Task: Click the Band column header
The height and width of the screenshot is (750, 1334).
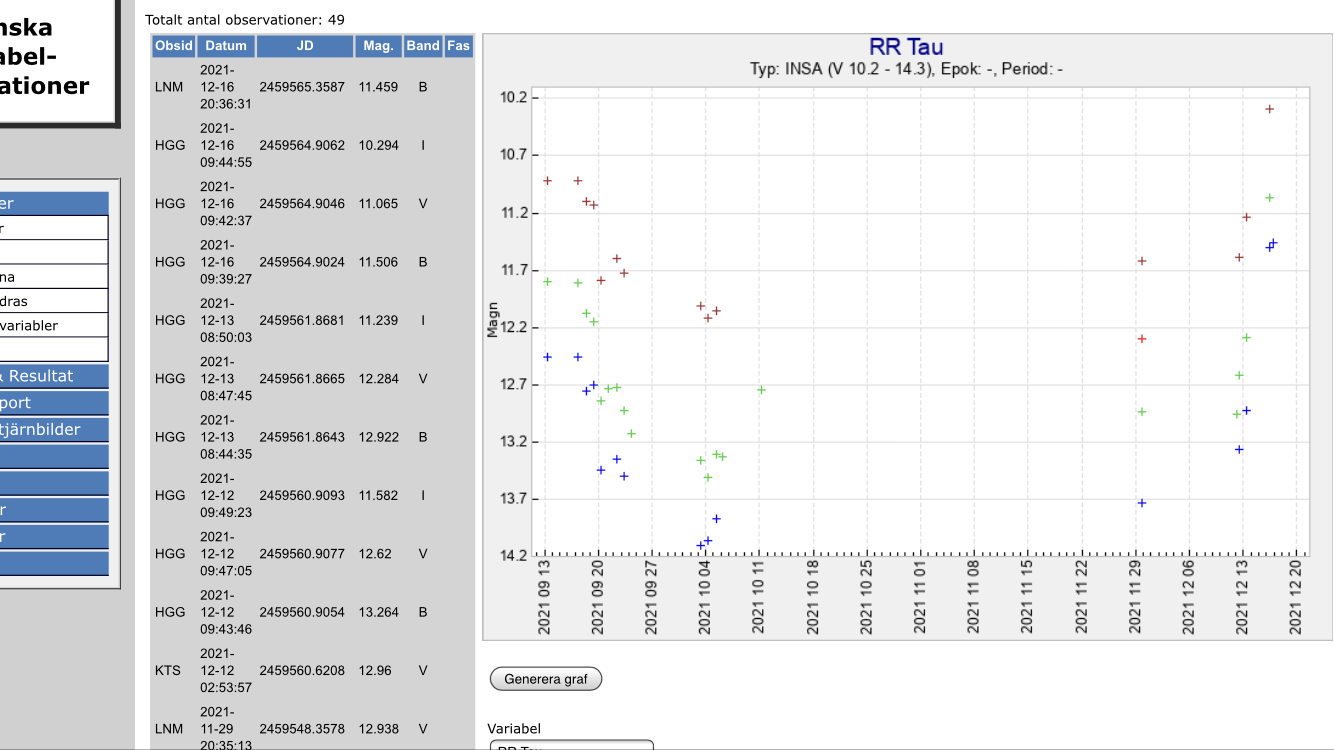Action: click(423, 46)
